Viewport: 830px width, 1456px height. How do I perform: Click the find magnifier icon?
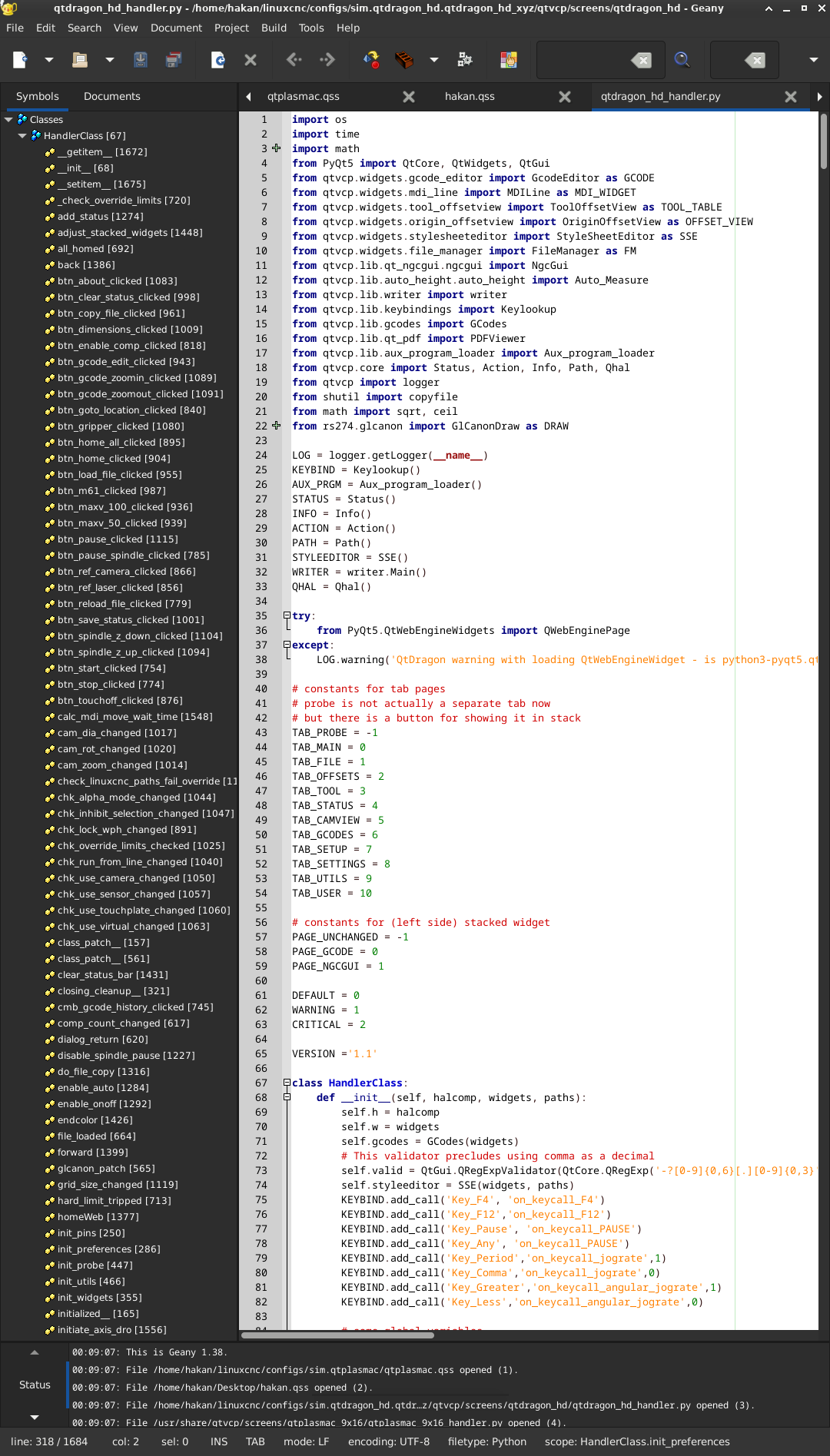pyautogui.click(x=682, y=60)
